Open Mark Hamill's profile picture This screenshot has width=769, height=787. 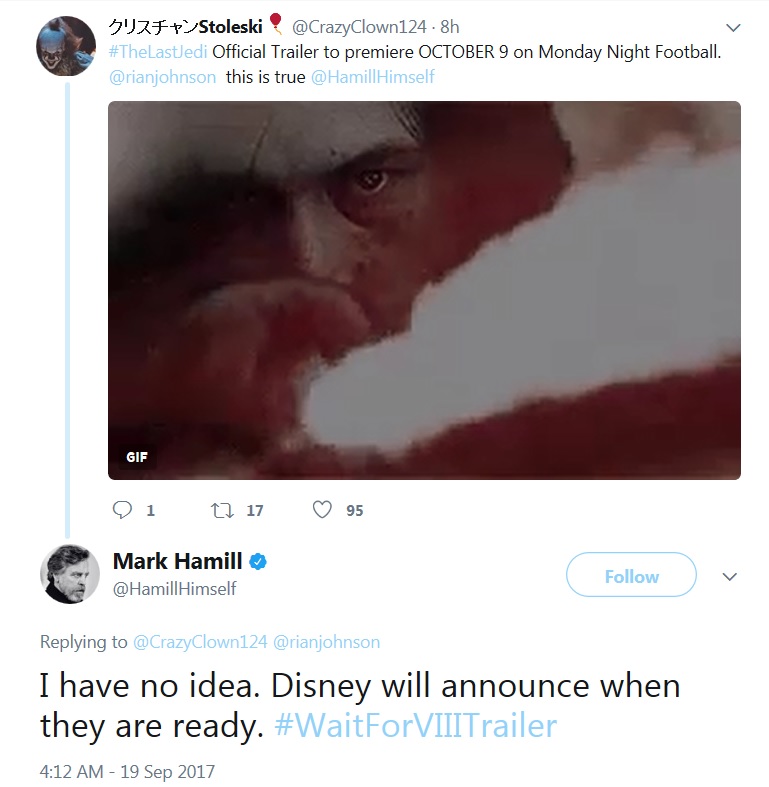tap(69, 574)
